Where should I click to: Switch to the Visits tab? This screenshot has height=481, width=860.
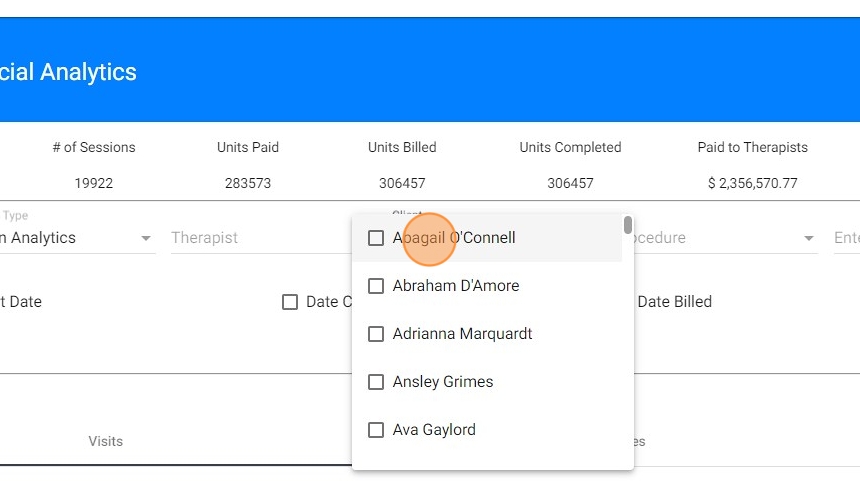tap(106, 441)
